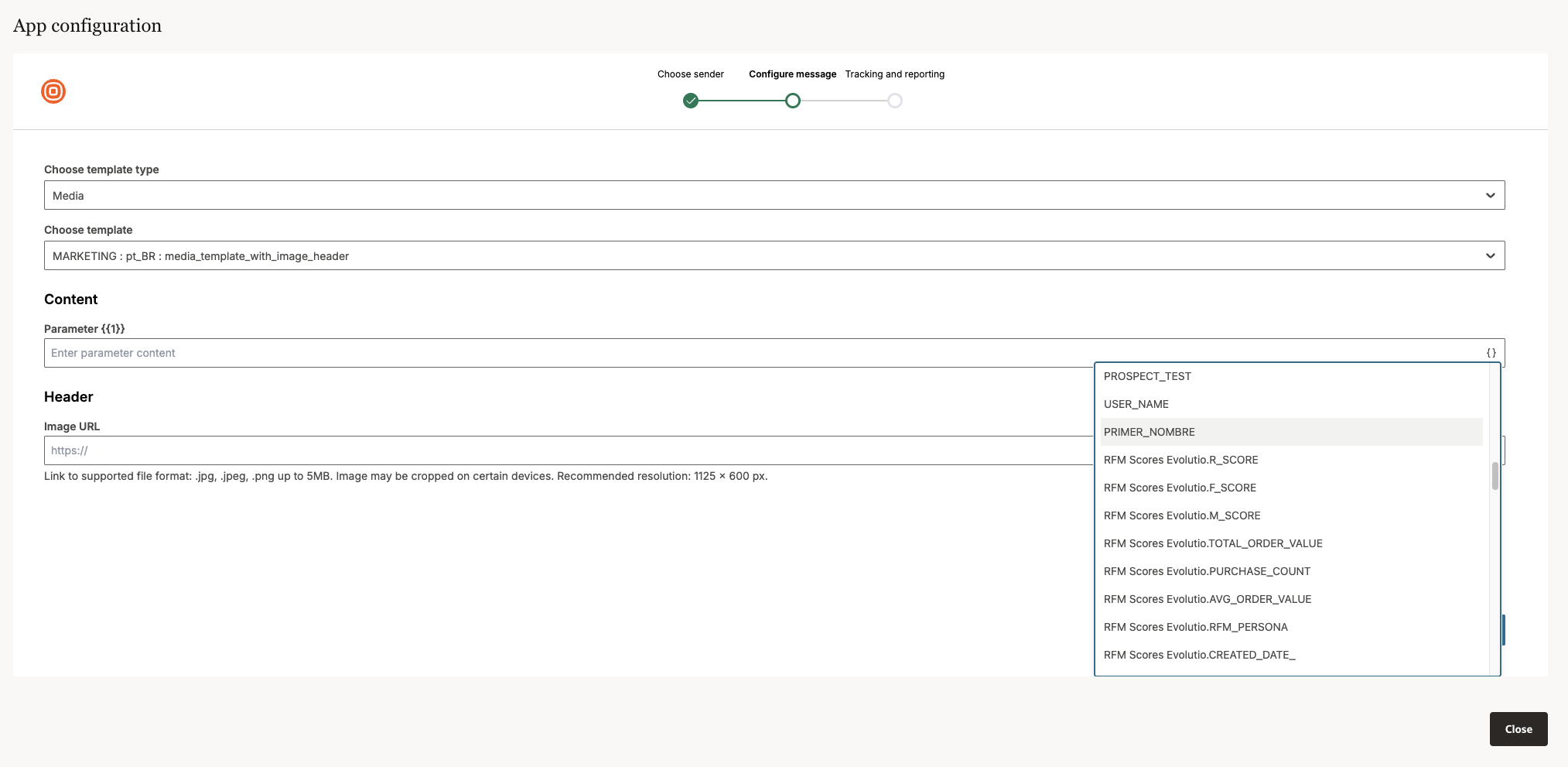
Task: Click the chevron on the template type dropdown
Action: 1489,195
